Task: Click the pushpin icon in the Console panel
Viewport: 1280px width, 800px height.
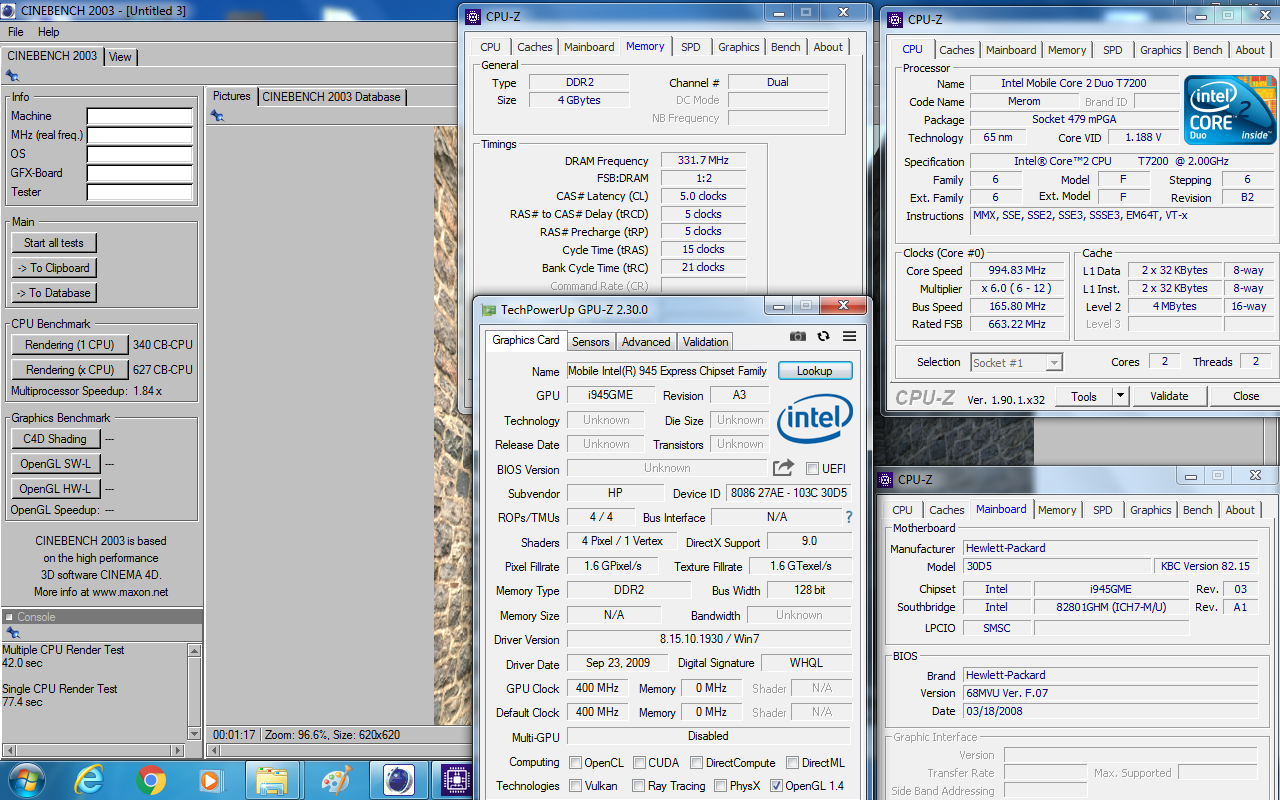Action: click(x=12, y=632)
